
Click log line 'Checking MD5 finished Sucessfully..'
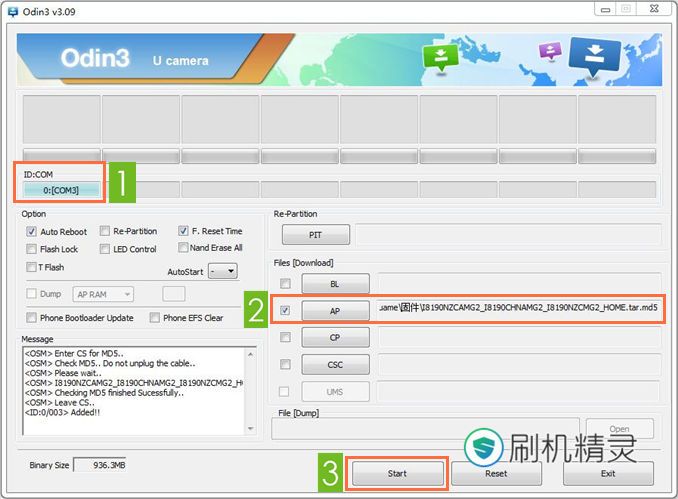[x=104, y=393]
